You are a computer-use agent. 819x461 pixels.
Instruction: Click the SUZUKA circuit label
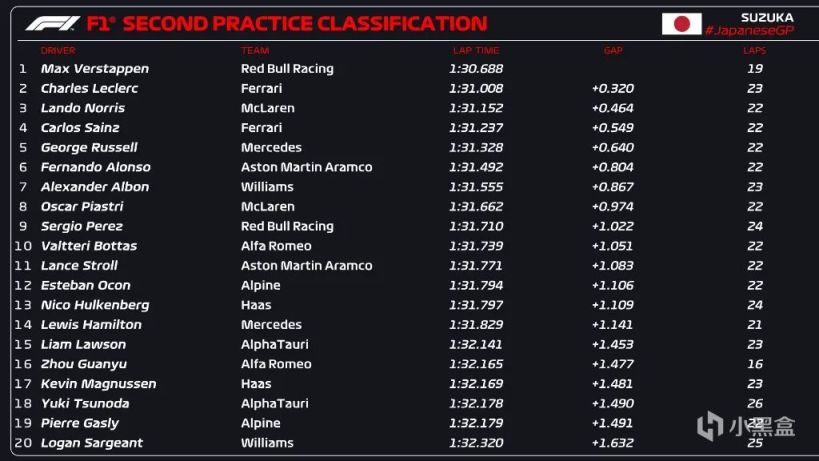(x=767, y=17)
